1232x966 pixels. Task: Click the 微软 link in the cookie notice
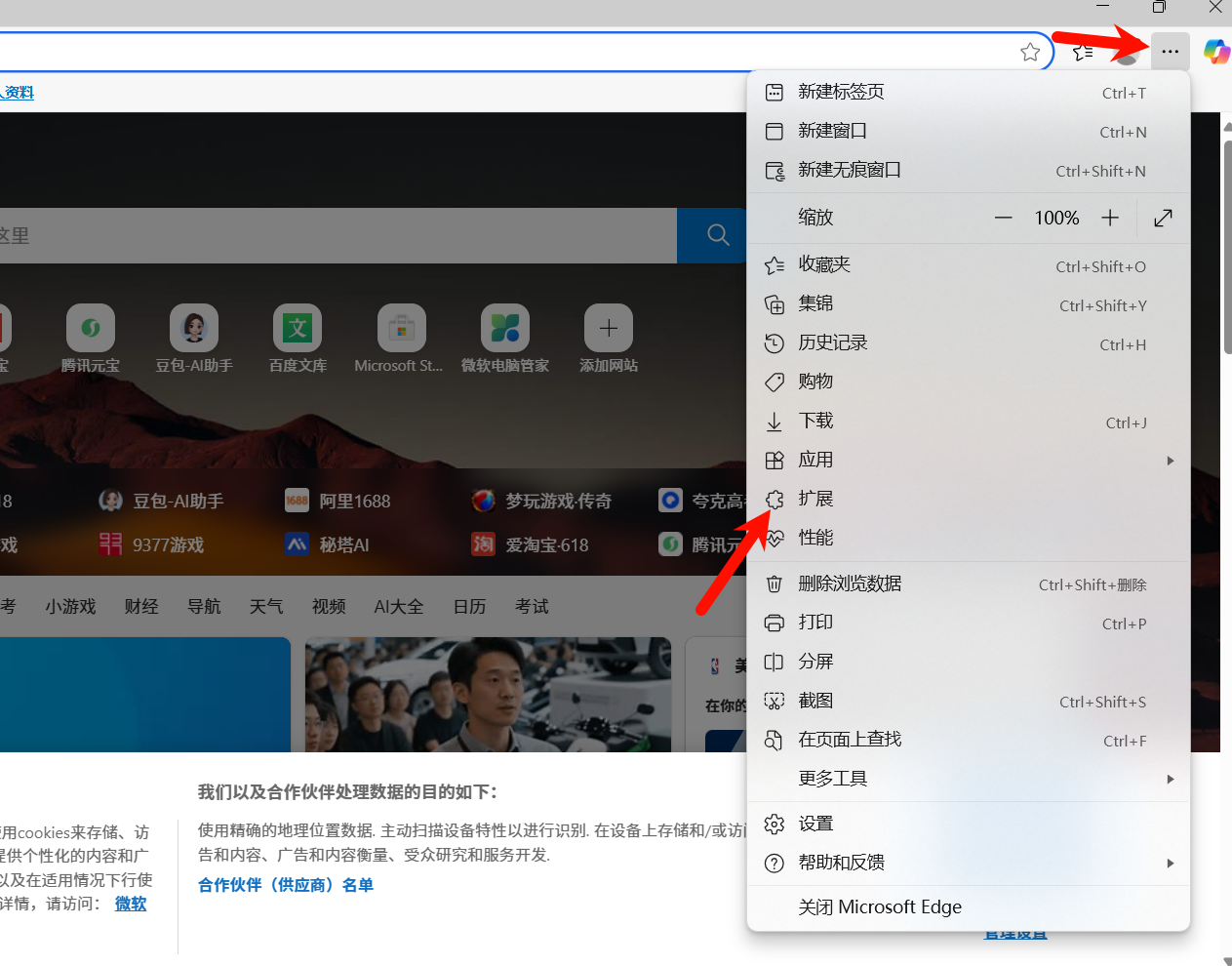click(x=130, y=904)
